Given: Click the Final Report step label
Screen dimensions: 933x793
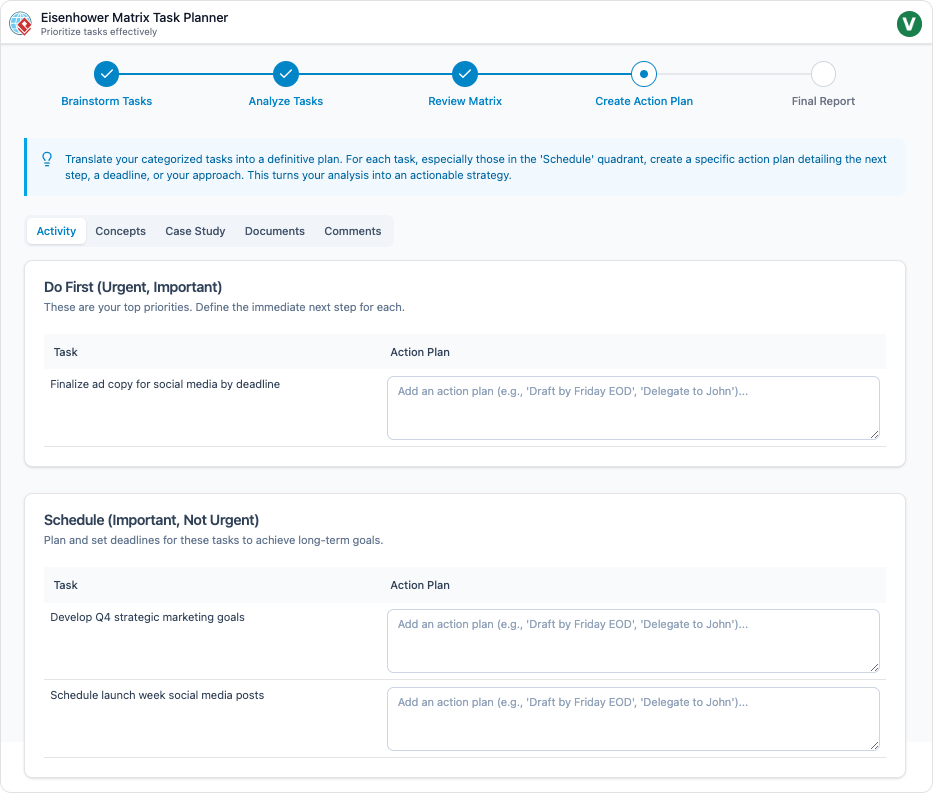Looking at the screenshot, I should coord(823,101).
